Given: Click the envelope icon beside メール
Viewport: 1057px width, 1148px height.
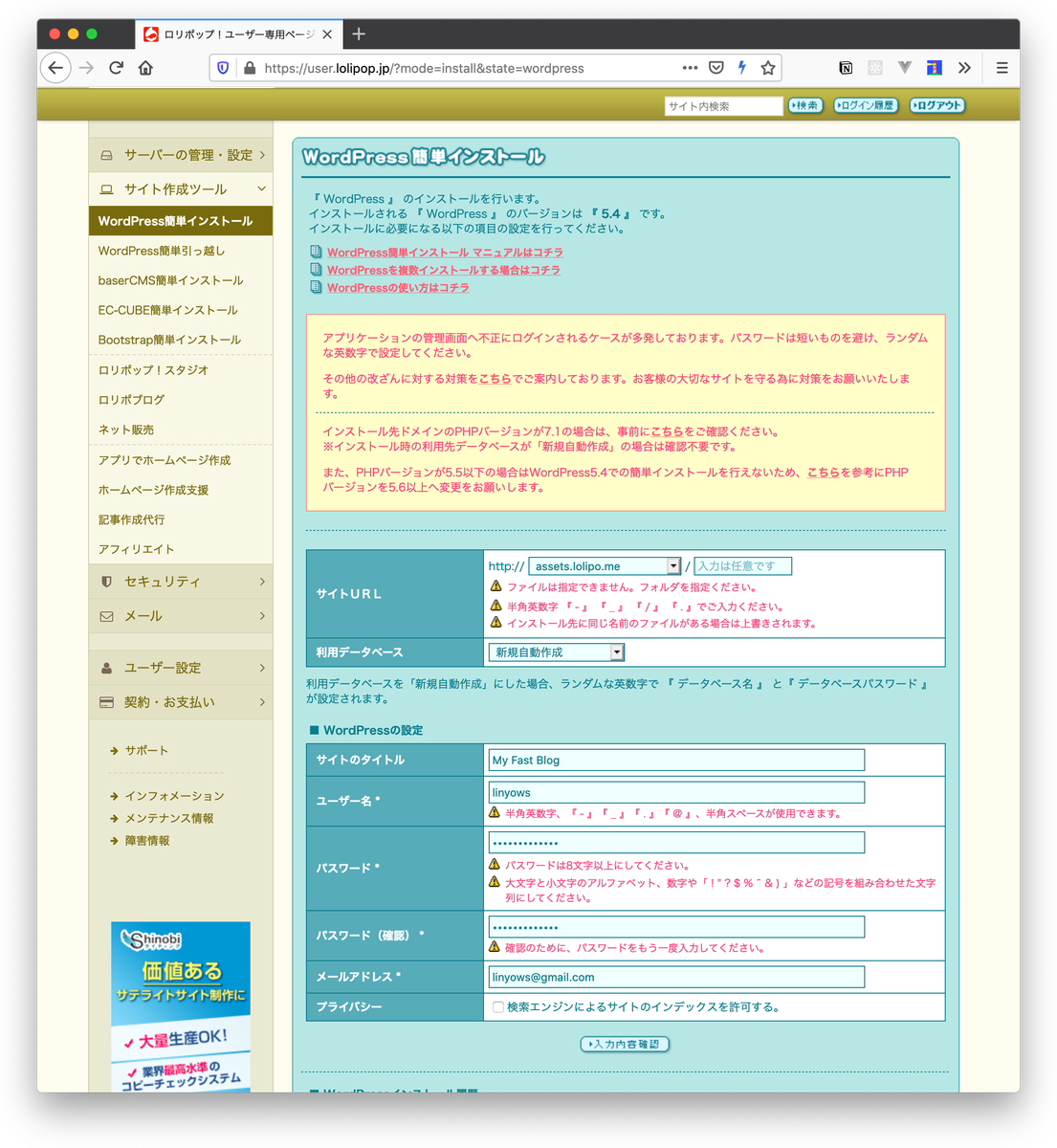Looking at the screenshot, I should point(106,616).
